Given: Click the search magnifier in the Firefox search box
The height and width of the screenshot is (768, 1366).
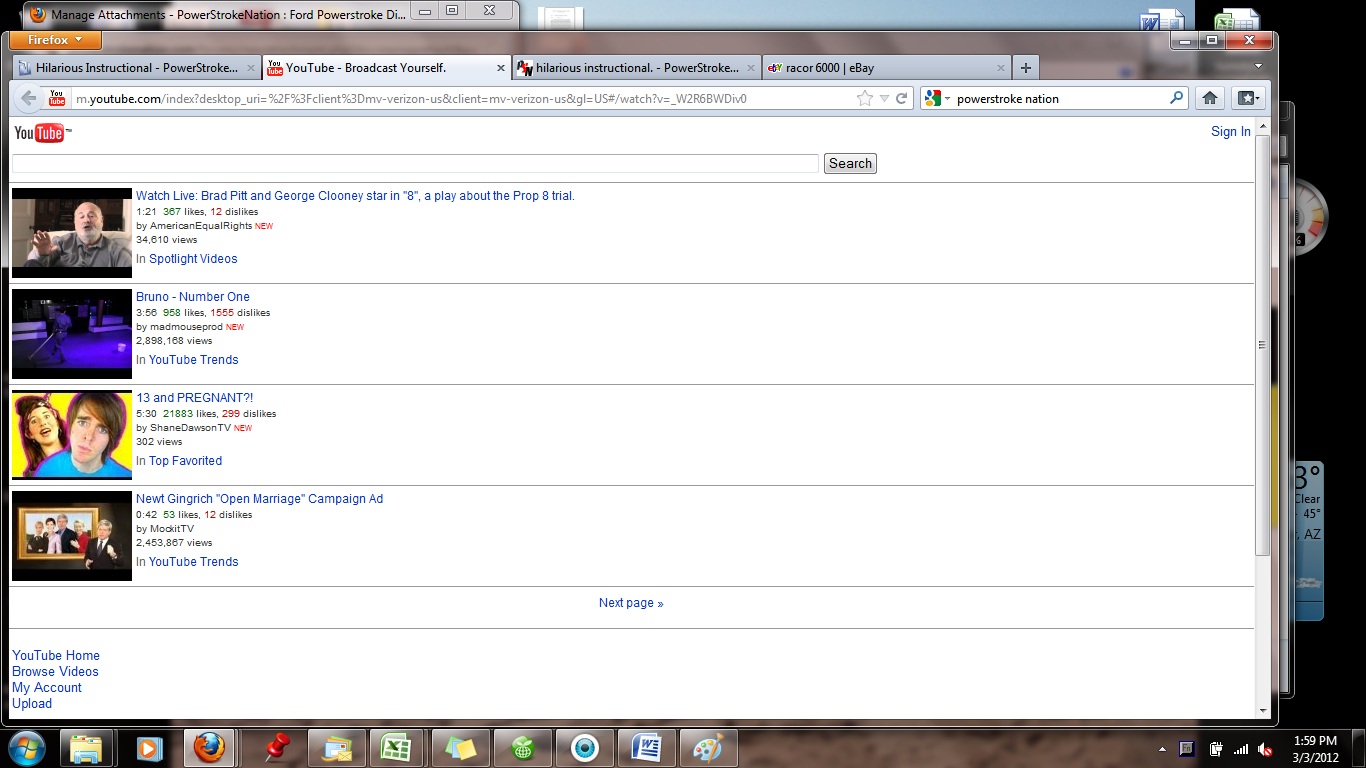Looking at the screenshot, I should tap(1176, 98).
